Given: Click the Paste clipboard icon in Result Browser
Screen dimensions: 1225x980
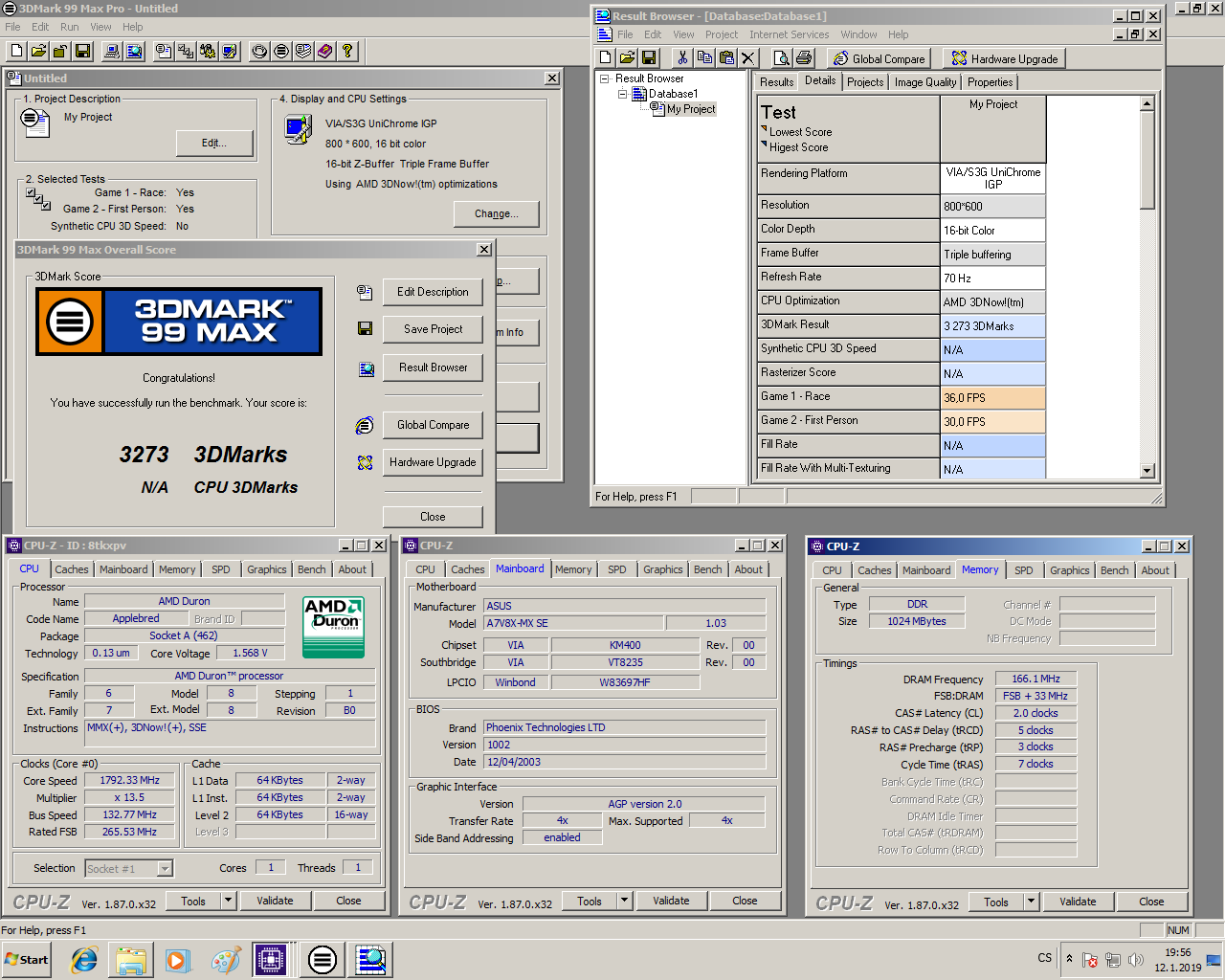Looking at the screenshot, I should click(x=726, y=58).
